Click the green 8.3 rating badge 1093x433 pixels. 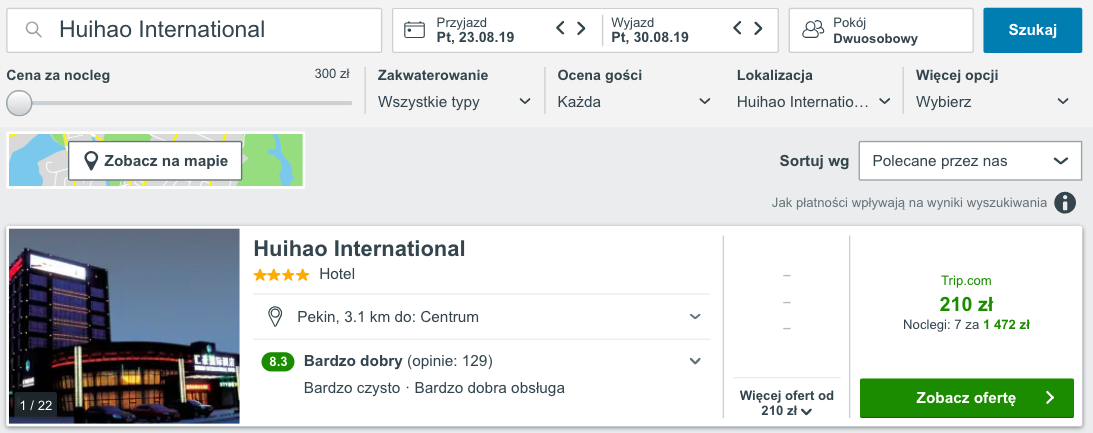pos(278,361)
